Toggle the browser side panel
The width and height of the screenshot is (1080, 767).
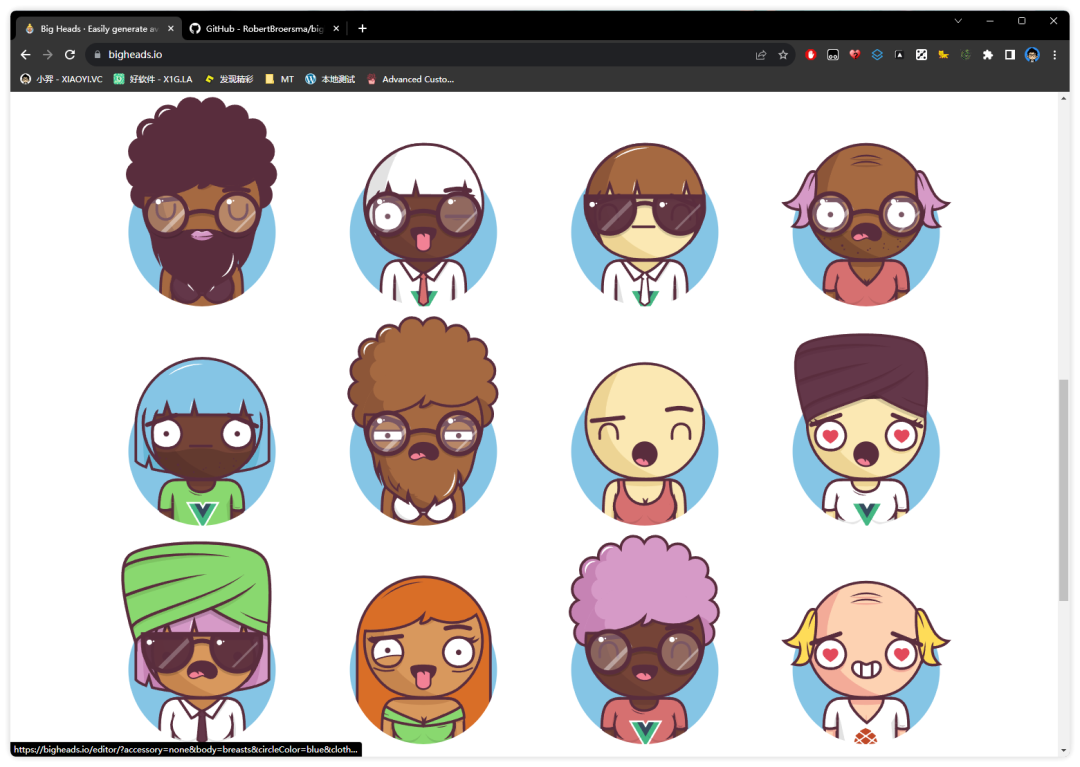pos(1010,55)
